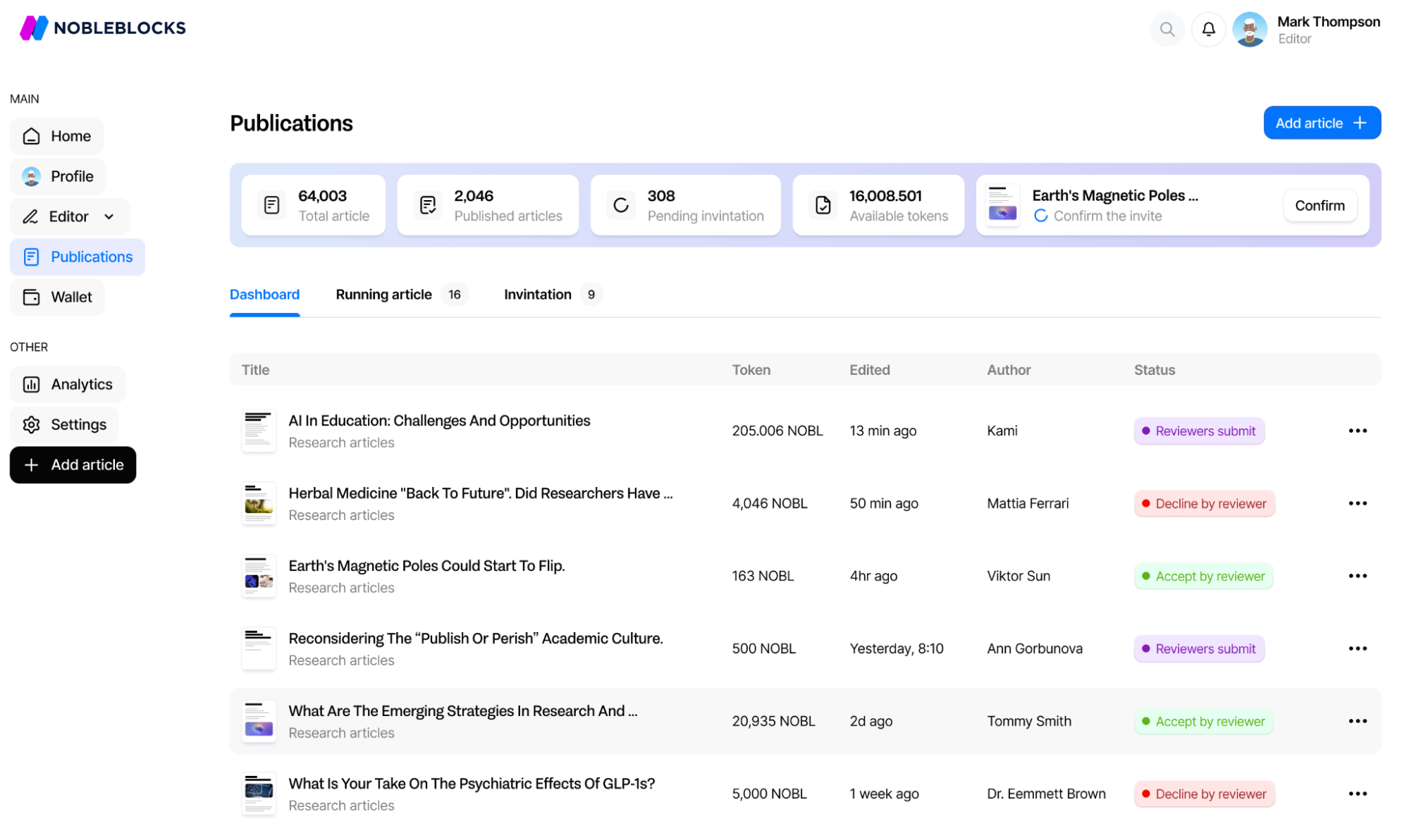The image size is (1409, 840).
Task: Click the Total article count stat card
Action: [x=313, y=205]
